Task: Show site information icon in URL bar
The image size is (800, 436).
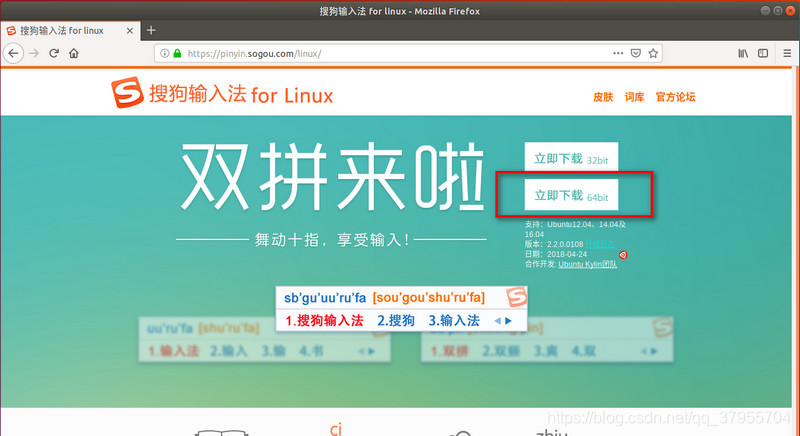Action: (164, 53)
